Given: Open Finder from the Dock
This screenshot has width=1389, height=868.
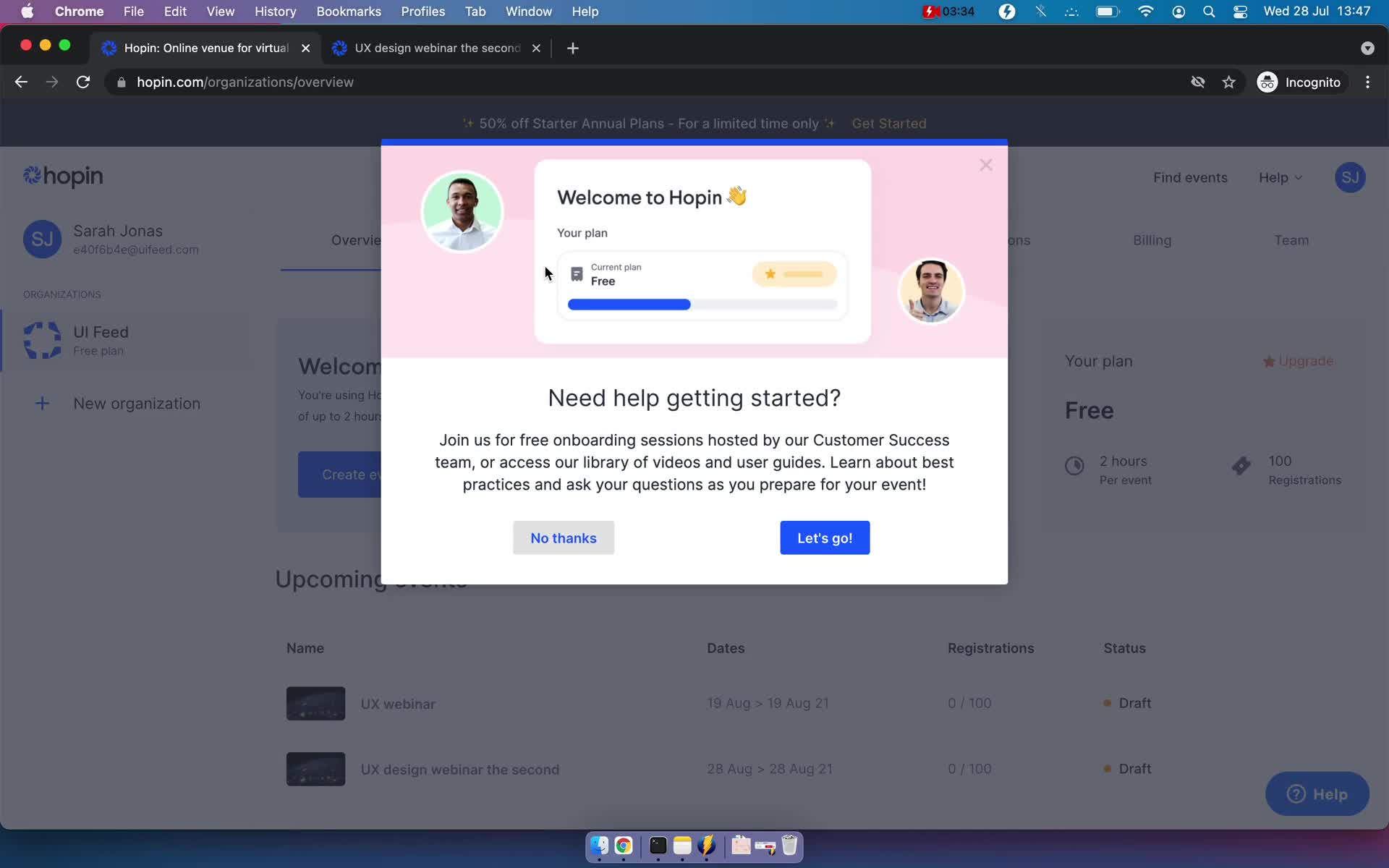Looking at the screenshot, I should [599, 845].
